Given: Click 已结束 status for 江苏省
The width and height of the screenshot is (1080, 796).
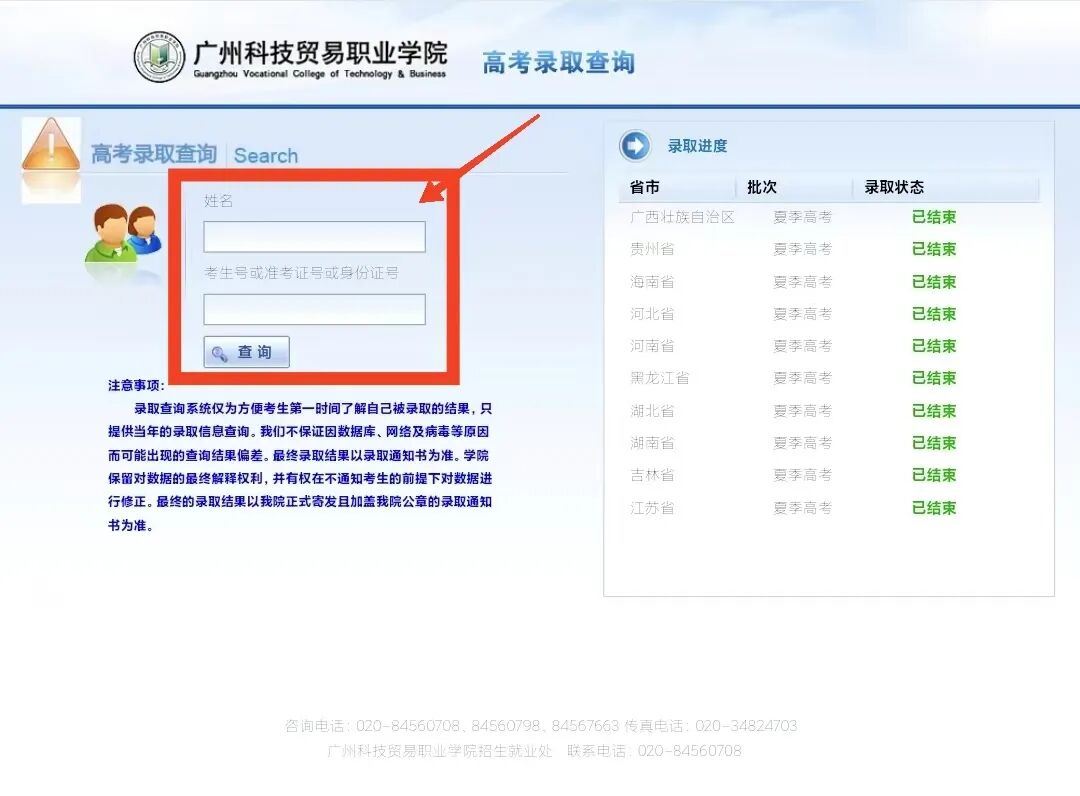Looking at the screenshot, I should tap(934, 508).
